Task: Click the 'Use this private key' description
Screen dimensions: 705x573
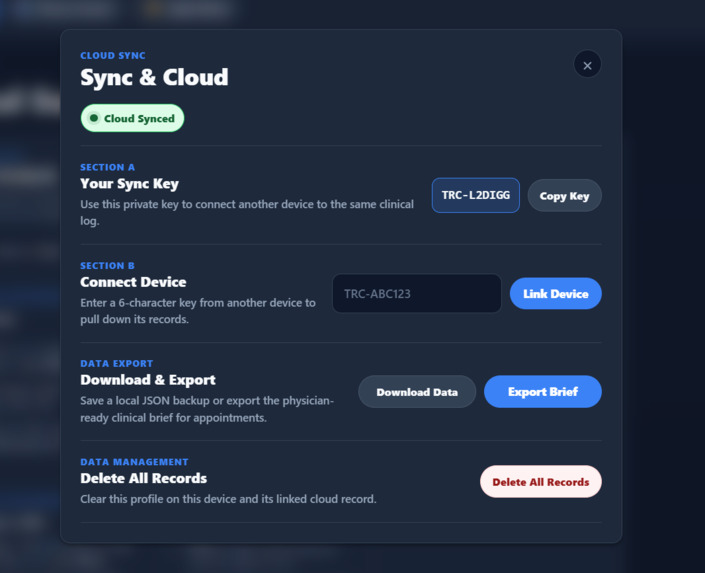Action: pyautogui.click(x=247, y=212)
